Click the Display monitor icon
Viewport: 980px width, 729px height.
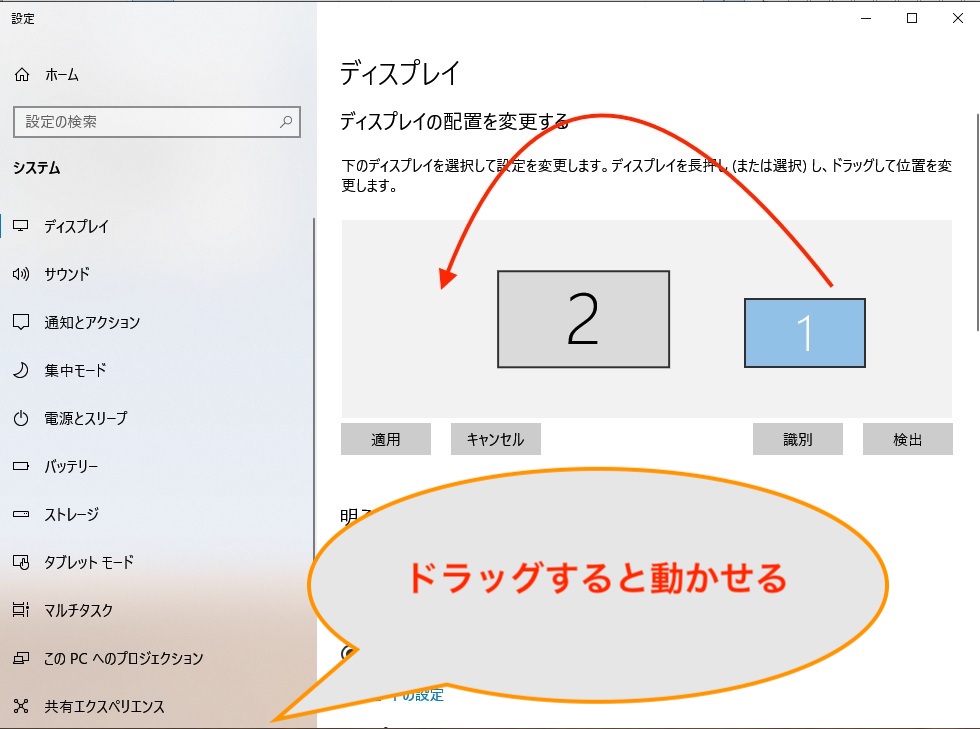[21, 226]
